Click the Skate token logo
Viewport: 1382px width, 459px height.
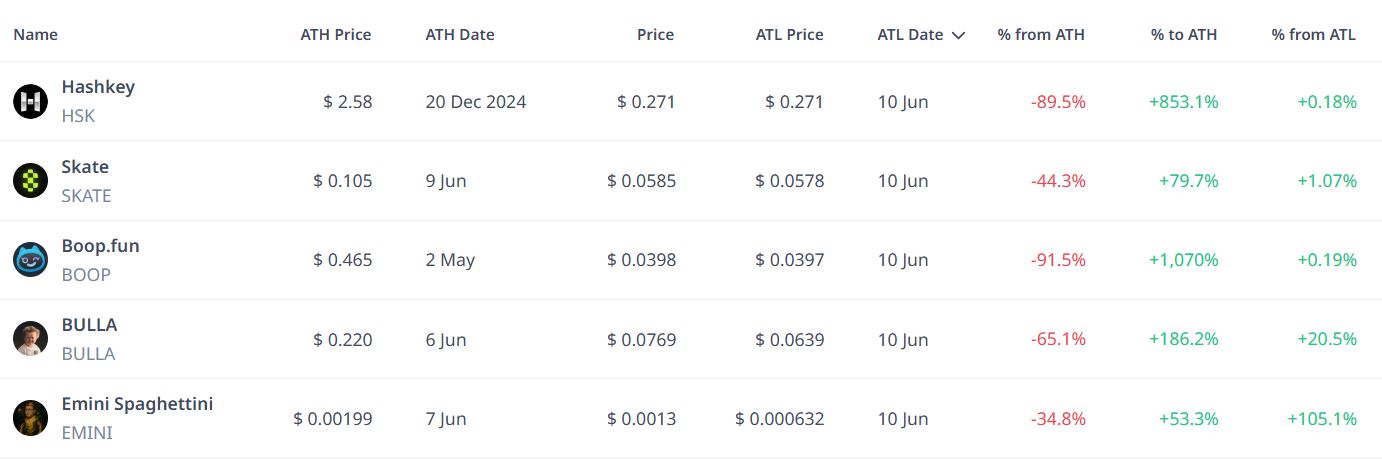(x=30, y=181)
